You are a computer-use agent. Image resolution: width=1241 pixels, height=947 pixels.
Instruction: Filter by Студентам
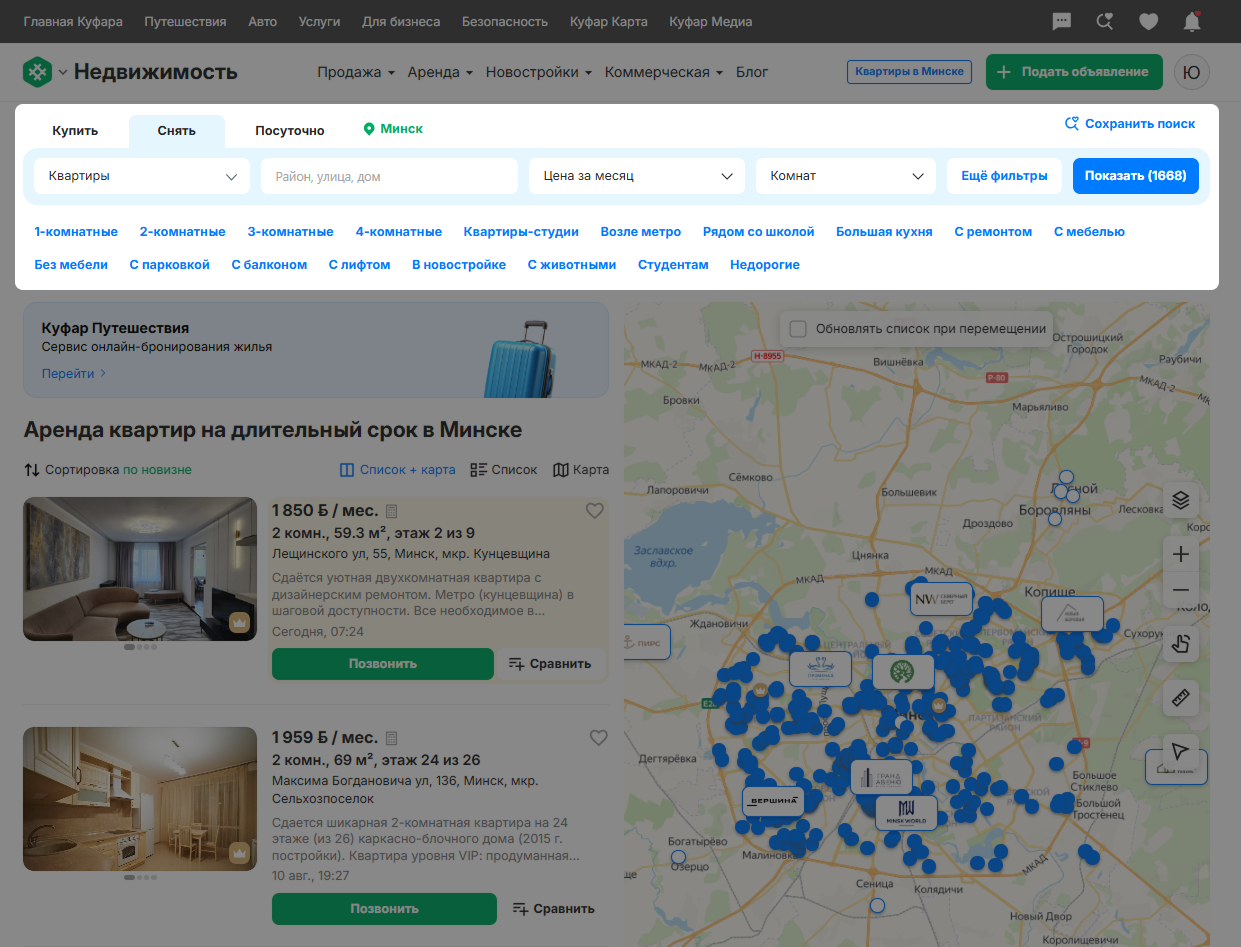coord(673,265)
